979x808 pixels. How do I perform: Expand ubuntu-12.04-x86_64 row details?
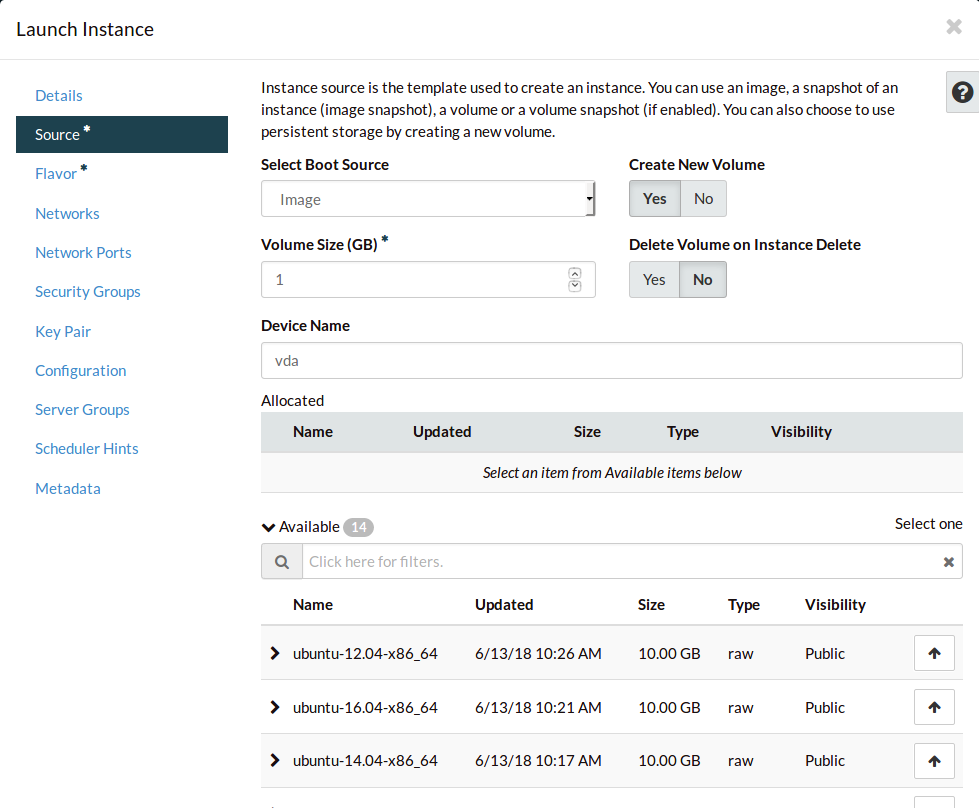pos(275,653)
